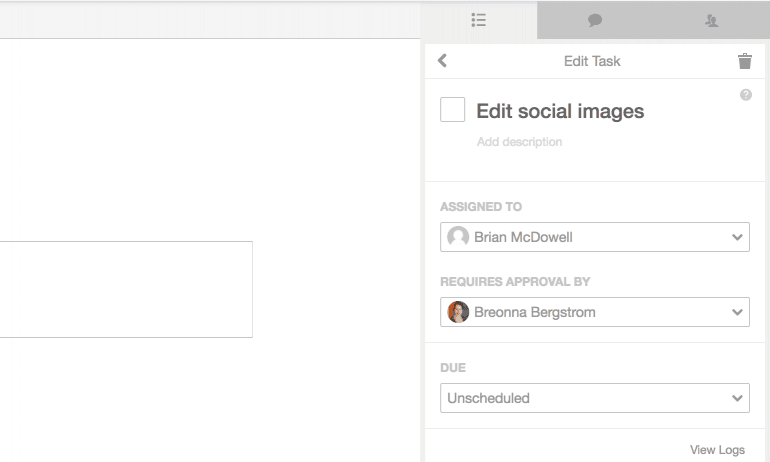
Task: Open the comments speech bubble tab
Action: [595, 20]
